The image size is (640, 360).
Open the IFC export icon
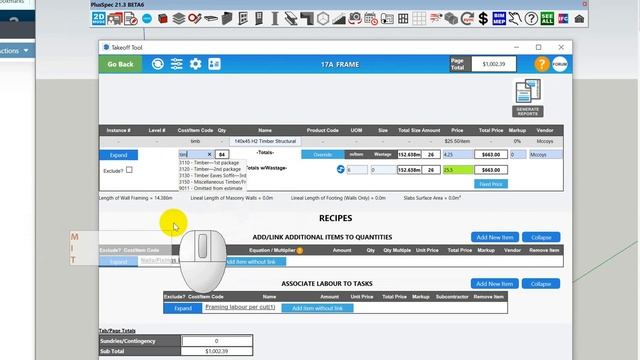[563, 19]
